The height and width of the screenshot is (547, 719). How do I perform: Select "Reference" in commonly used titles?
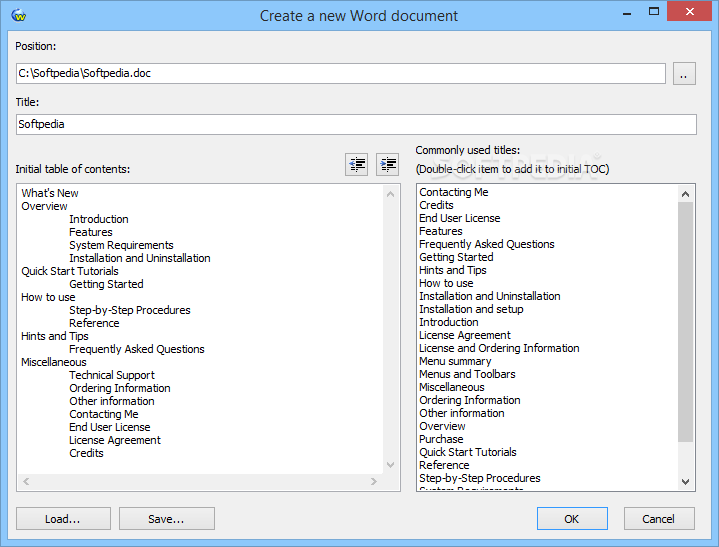point(444,465)
